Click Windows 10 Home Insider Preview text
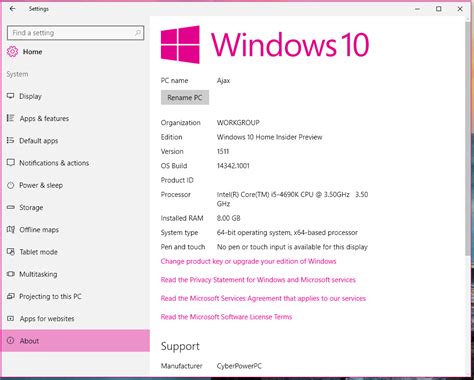This screenshot has width=474, height=380. coord(269,137)
